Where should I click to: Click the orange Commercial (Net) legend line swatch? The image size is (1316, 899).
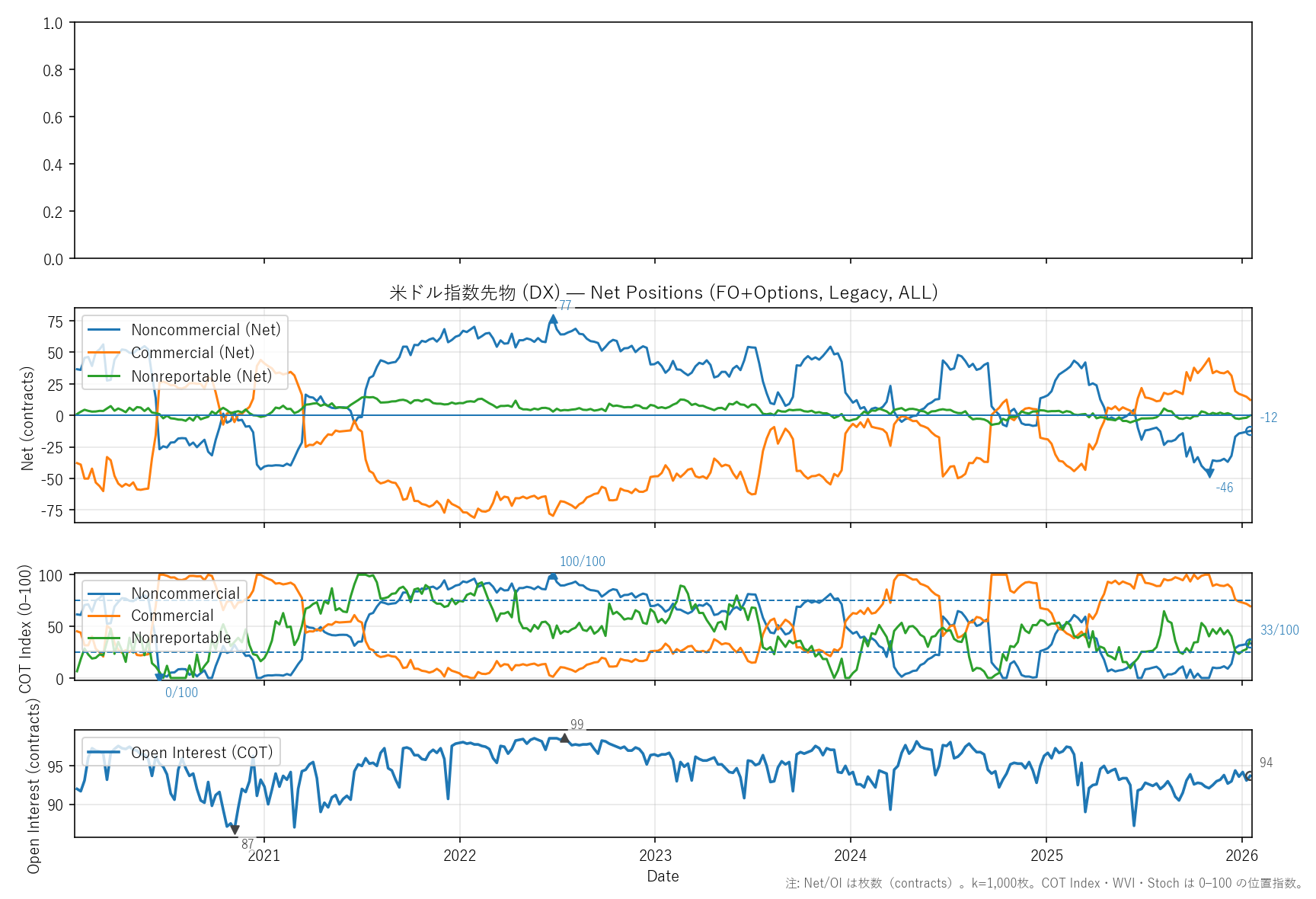[104, 353]
